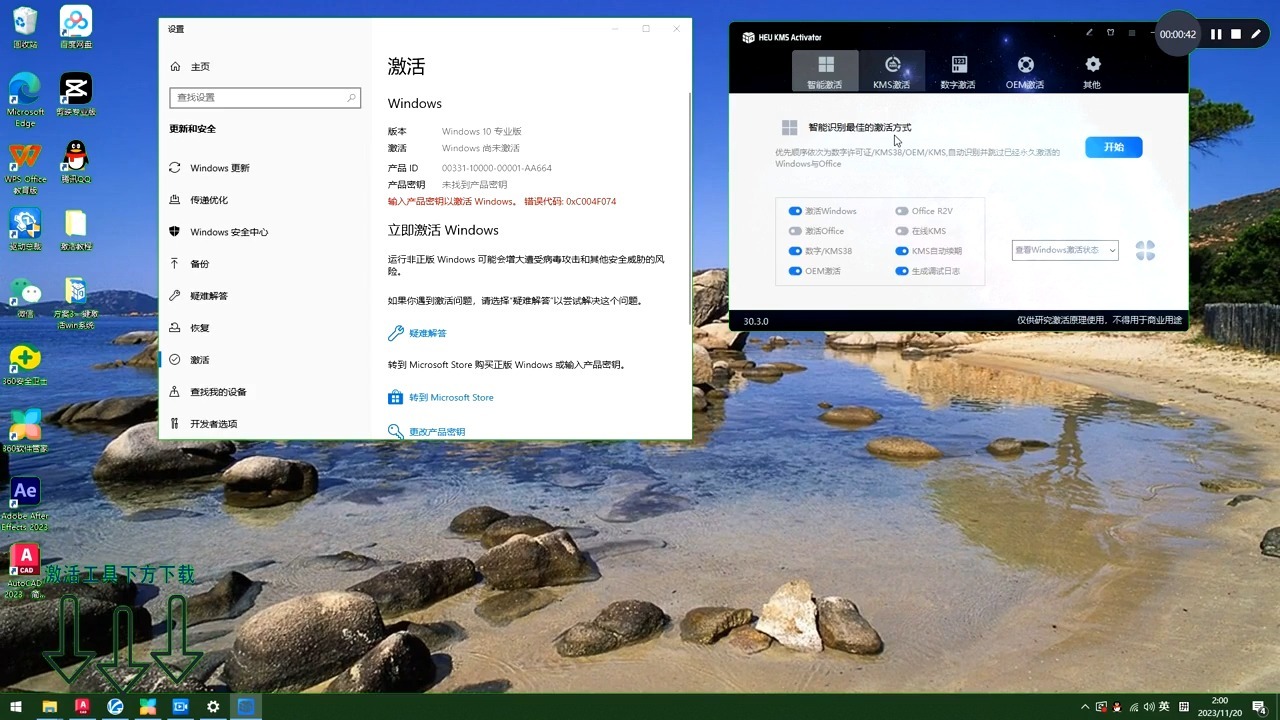This screenshot has height=720, width=1280.
Task: Open the 360安全卫士 desktop icon
Action: coord(25,365)
